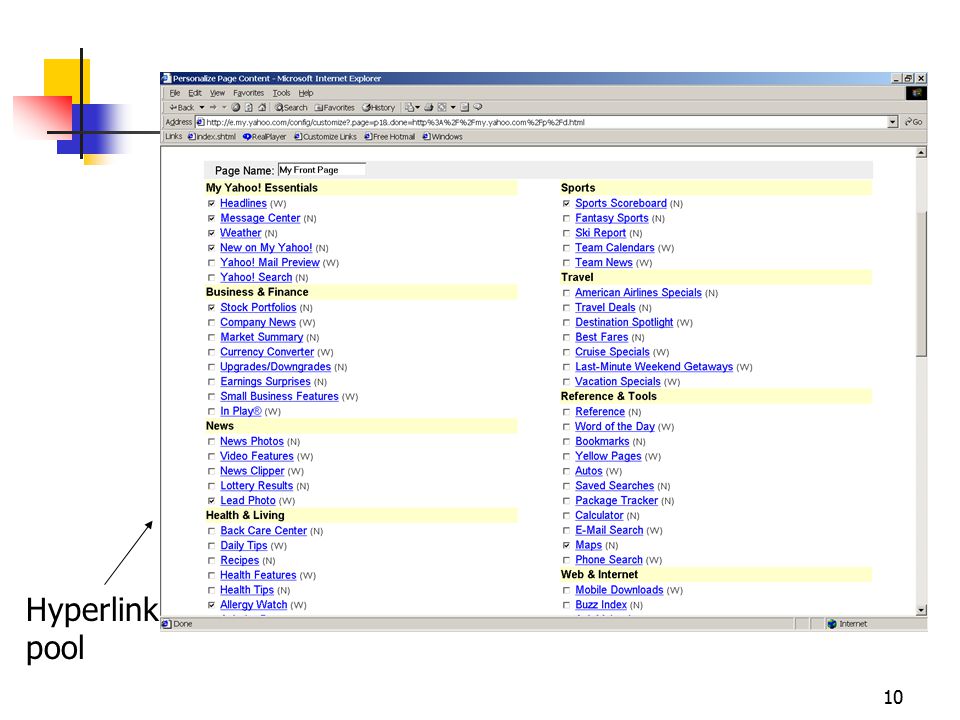Open the Tools menu
Viewport: 960px width, 720px height.
point(281,93)
